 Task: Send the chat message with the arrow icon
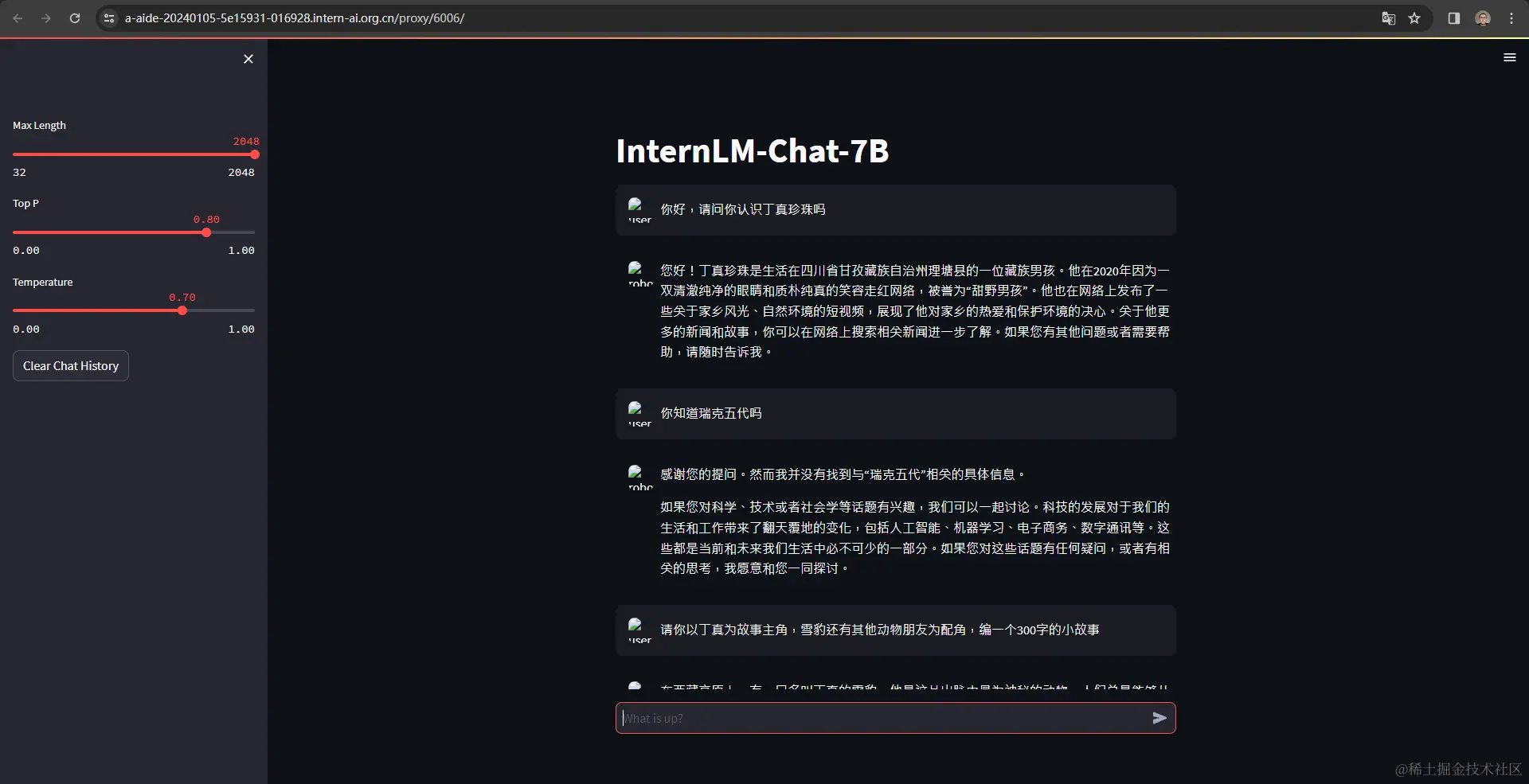pos(1159,718)
